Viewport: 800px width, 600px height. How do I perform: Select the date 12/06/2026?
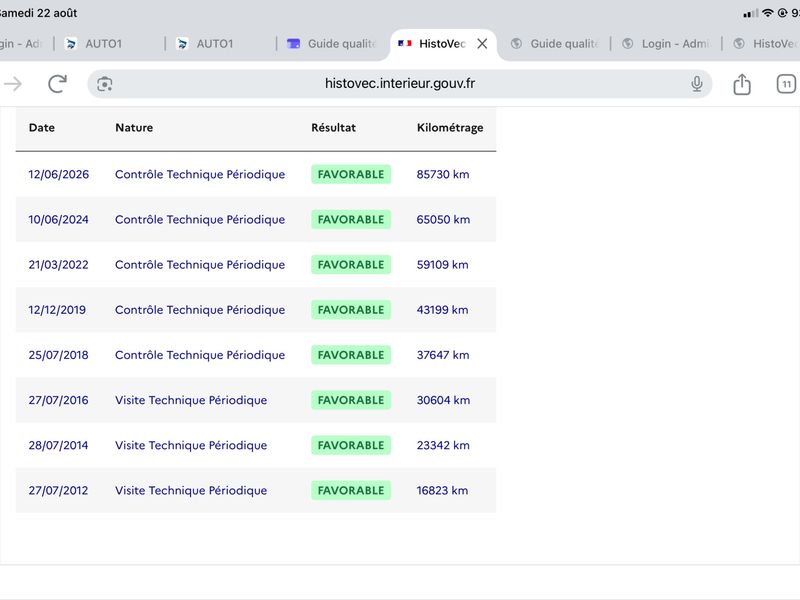[x=59, y=174]
